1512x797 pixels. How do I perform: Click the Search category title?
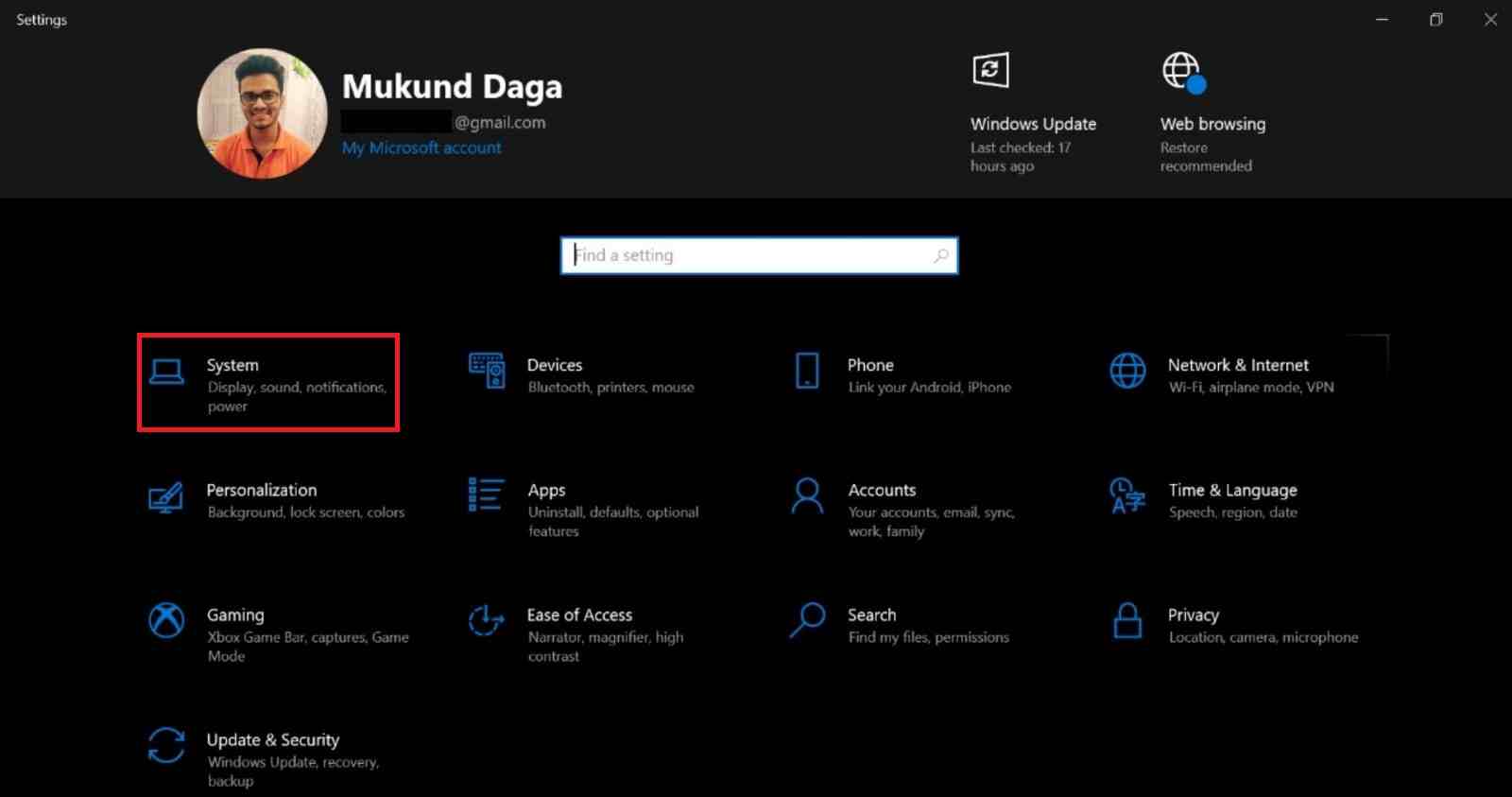pyautogui.click(x=871, y=615)
